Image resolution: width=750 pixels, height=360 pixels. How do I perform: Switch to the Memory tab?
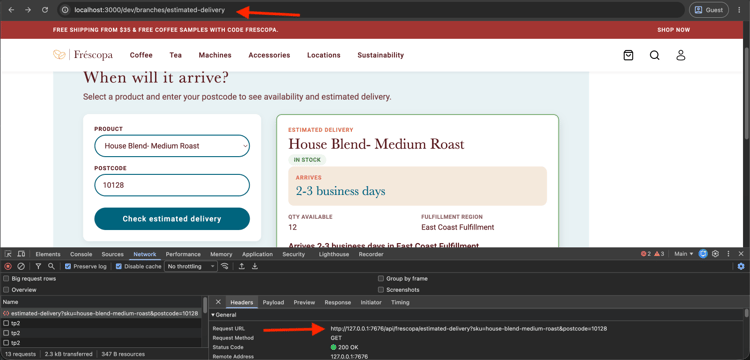coord(221,254)
